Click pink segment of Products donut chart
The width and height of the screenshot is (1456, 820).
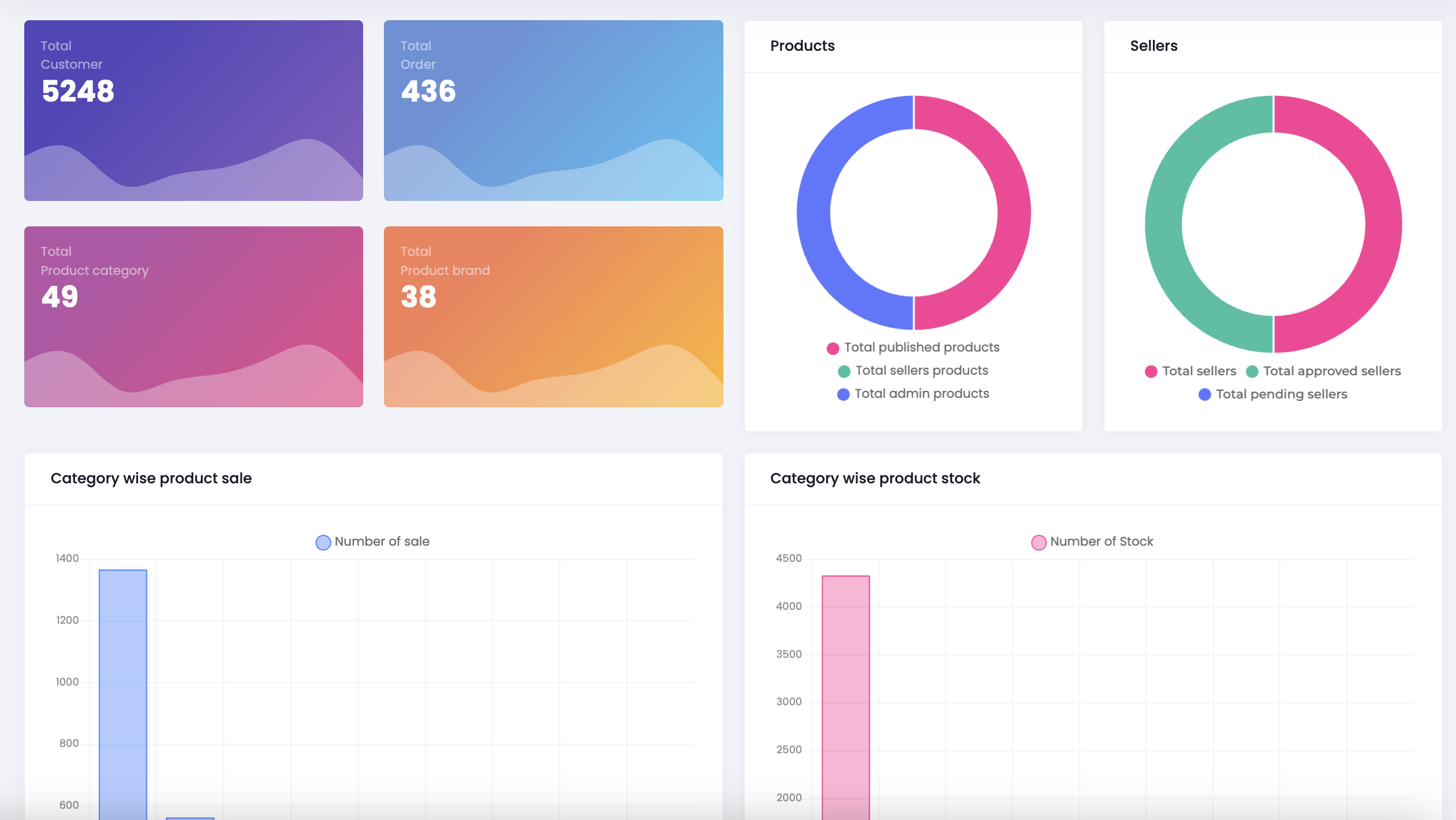click(x=1013, y=213)
